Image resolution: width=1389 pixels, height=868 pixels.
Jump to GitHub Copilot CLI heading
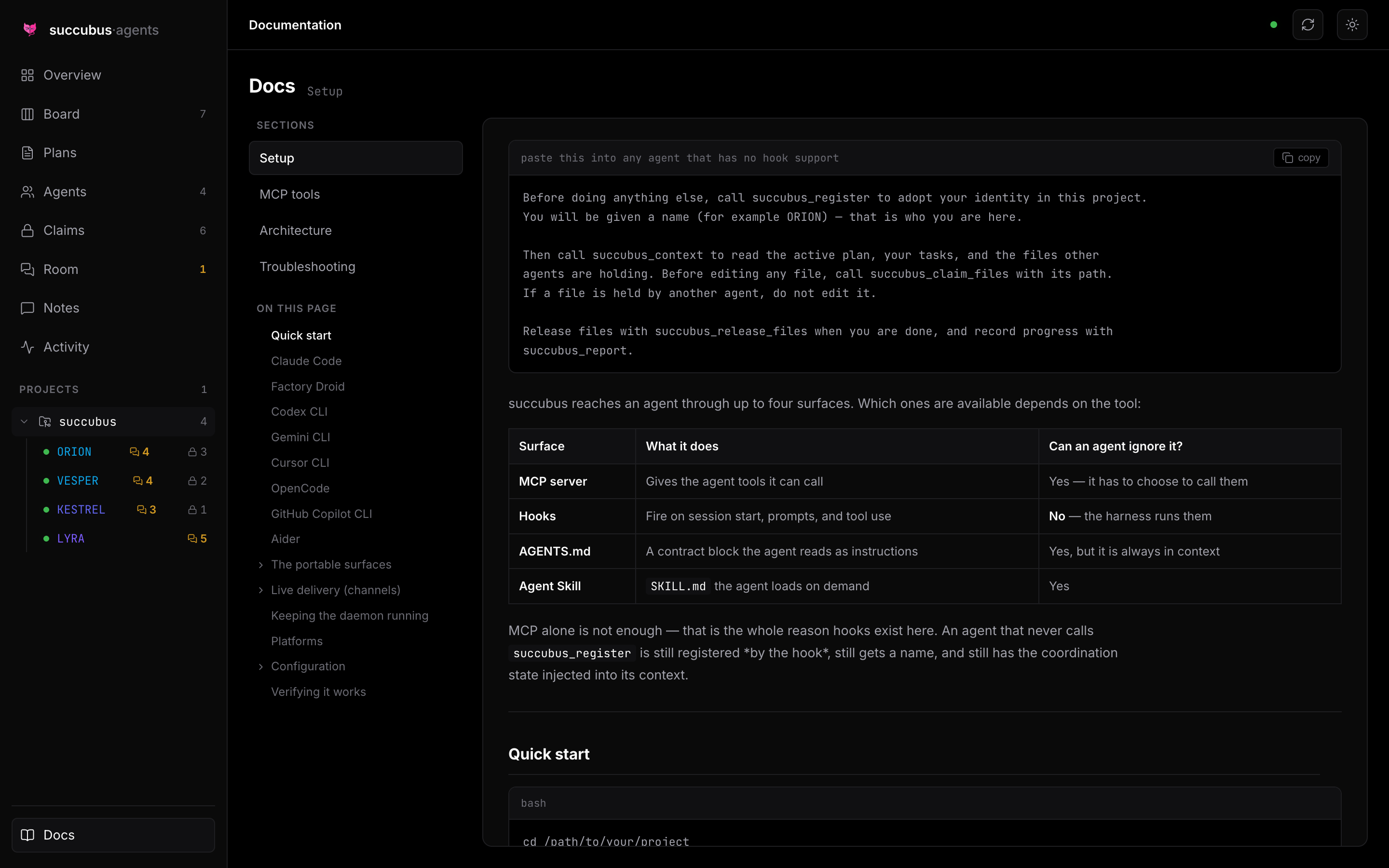[321, 514]
